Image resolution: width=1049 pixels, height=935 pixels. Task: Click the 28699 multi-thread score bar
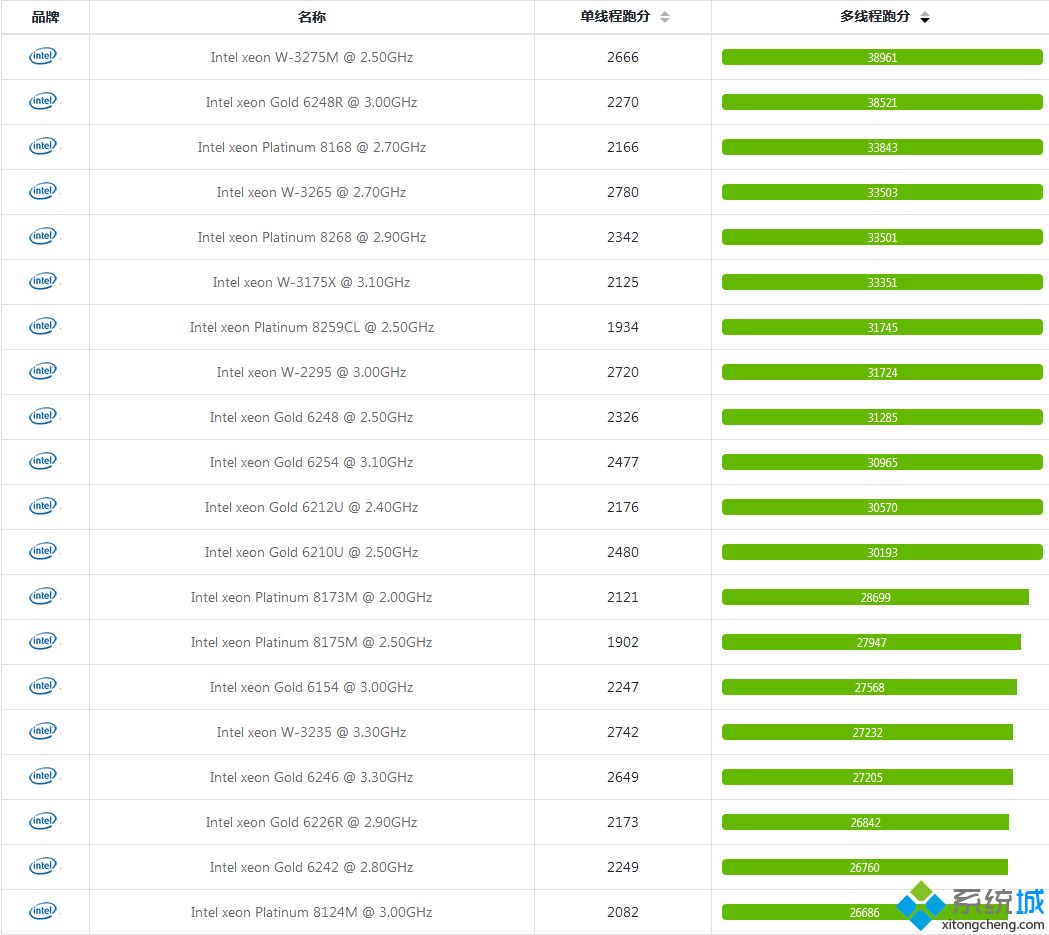coord(875,597)
